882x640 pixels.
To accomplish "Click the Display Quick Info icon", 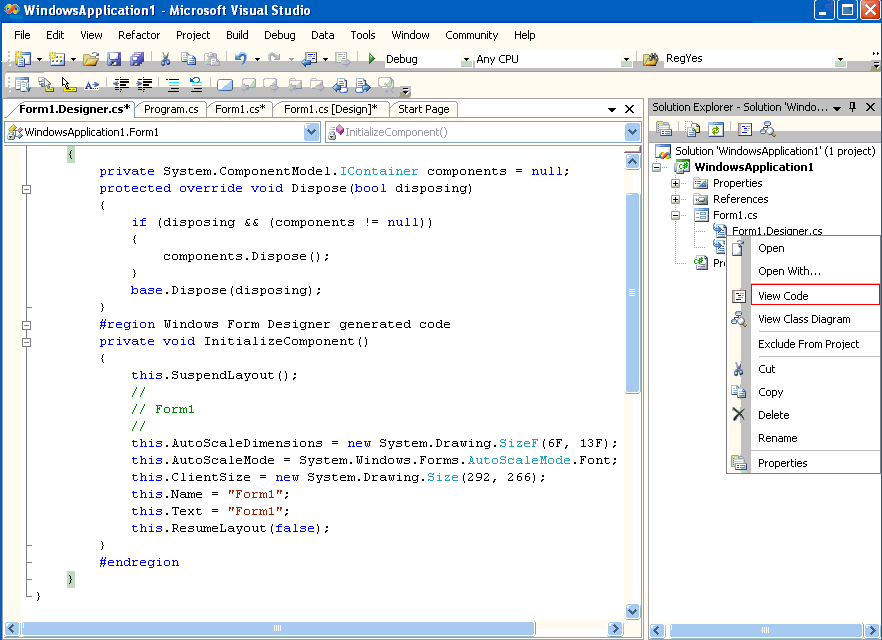I will coord(69,84).
